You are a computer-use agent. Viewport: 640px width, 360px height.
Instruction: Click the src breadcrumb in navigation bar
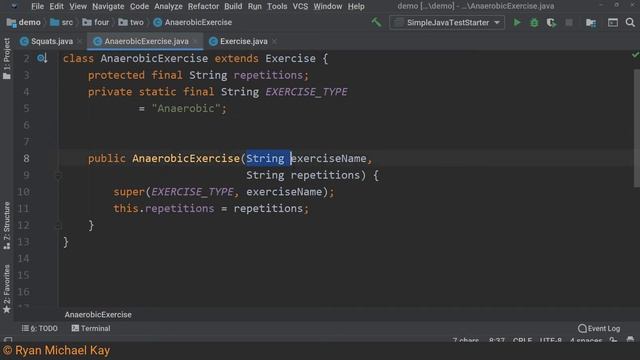pos(61,22)
